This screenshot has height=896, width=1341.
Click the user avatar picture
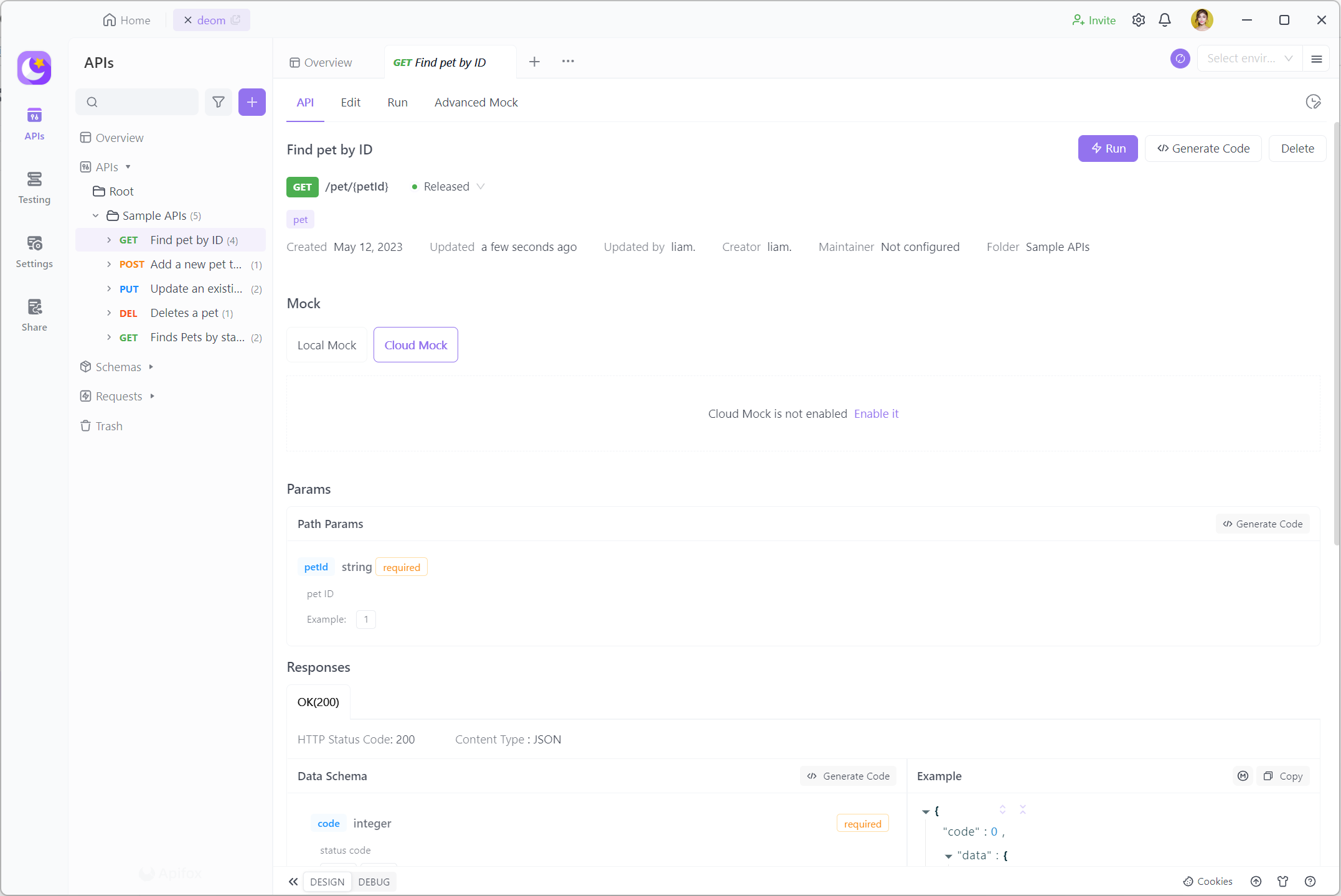tap(1202, 20)
